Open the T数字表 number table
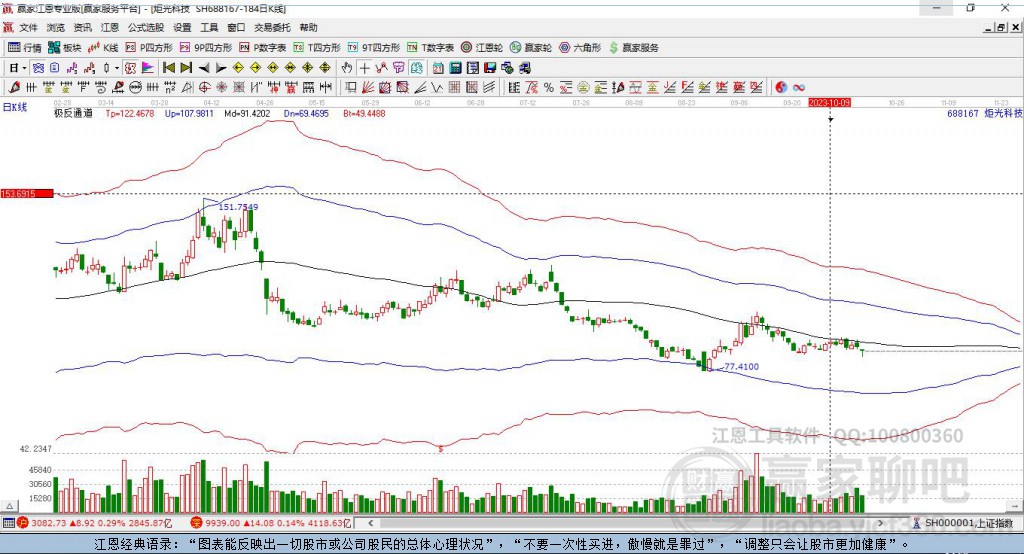The width and height of the screenshot is (1024, 554). (430, 48)
